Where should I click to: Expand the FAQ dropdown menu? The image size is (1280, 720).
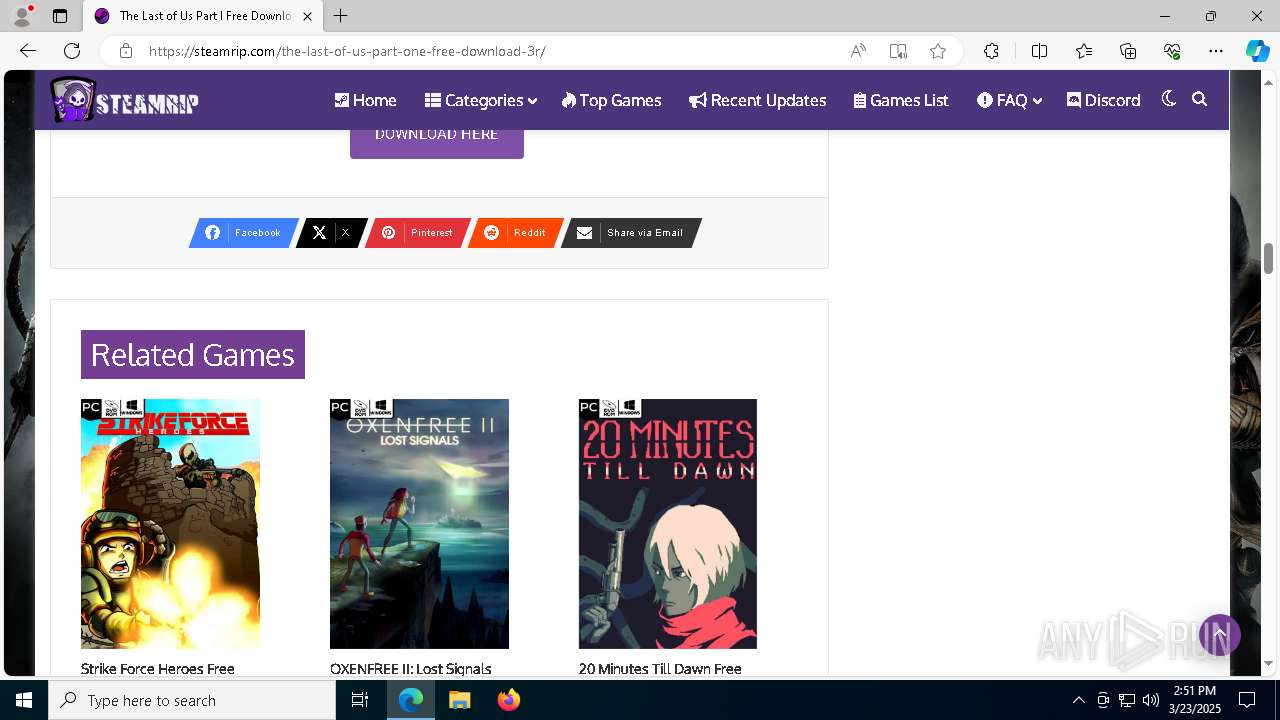coord(1009,100)
